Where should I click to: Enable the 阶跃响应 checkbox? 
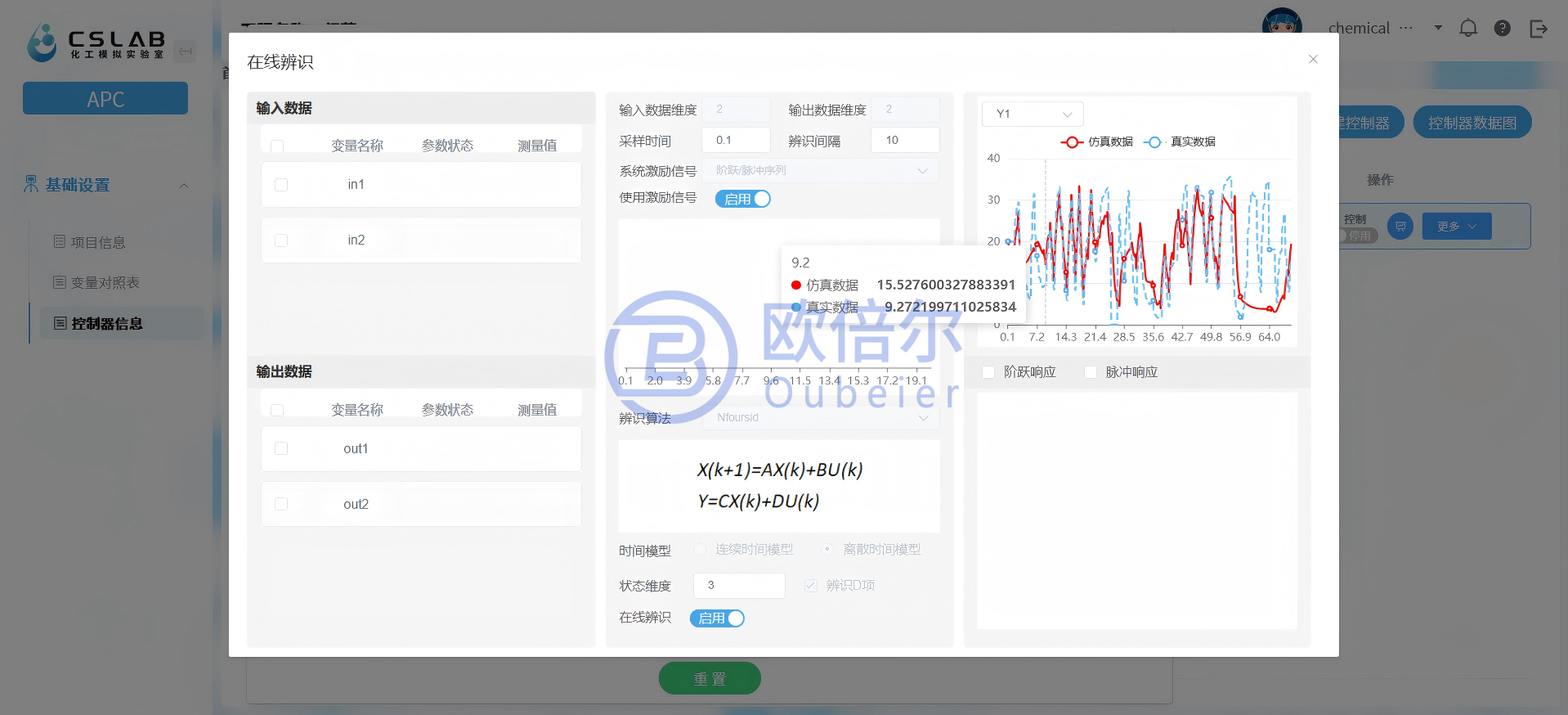988,372
